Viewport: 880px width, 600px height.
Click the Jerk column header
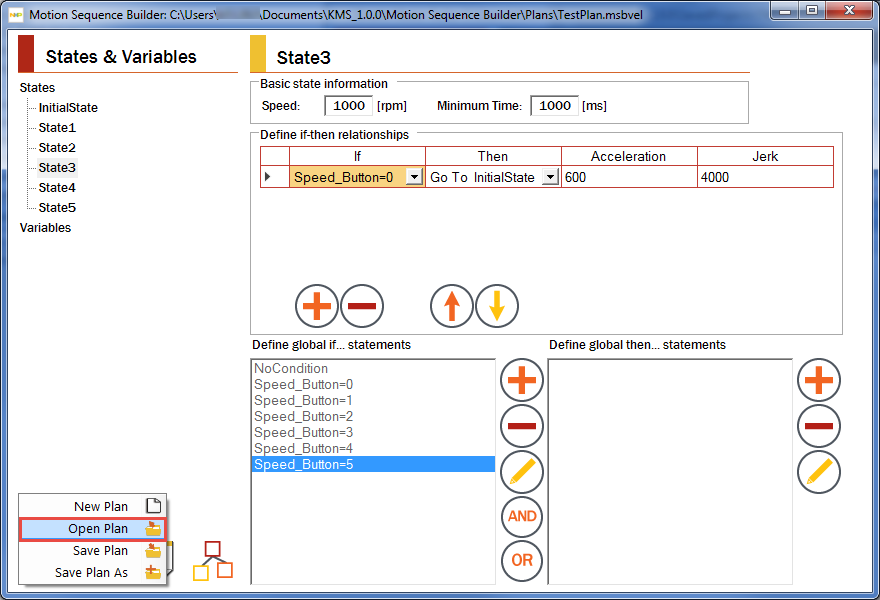pos(766,156)
